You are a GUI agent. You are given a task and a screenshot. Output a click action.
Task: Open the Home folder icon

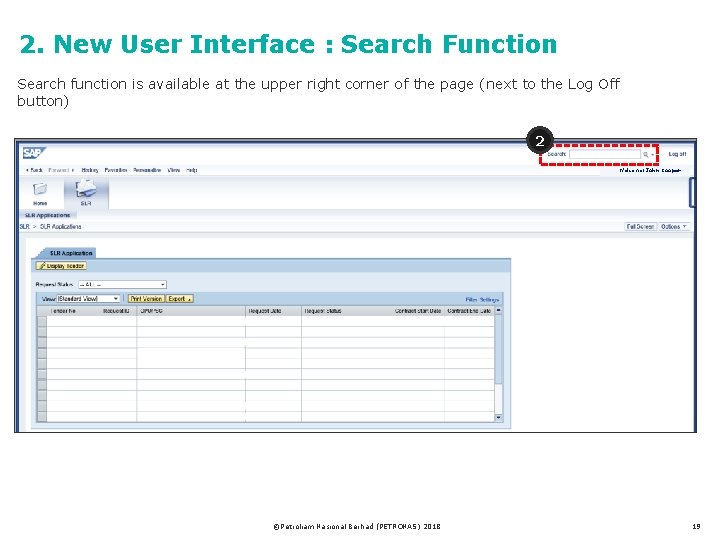pos(40,189)
